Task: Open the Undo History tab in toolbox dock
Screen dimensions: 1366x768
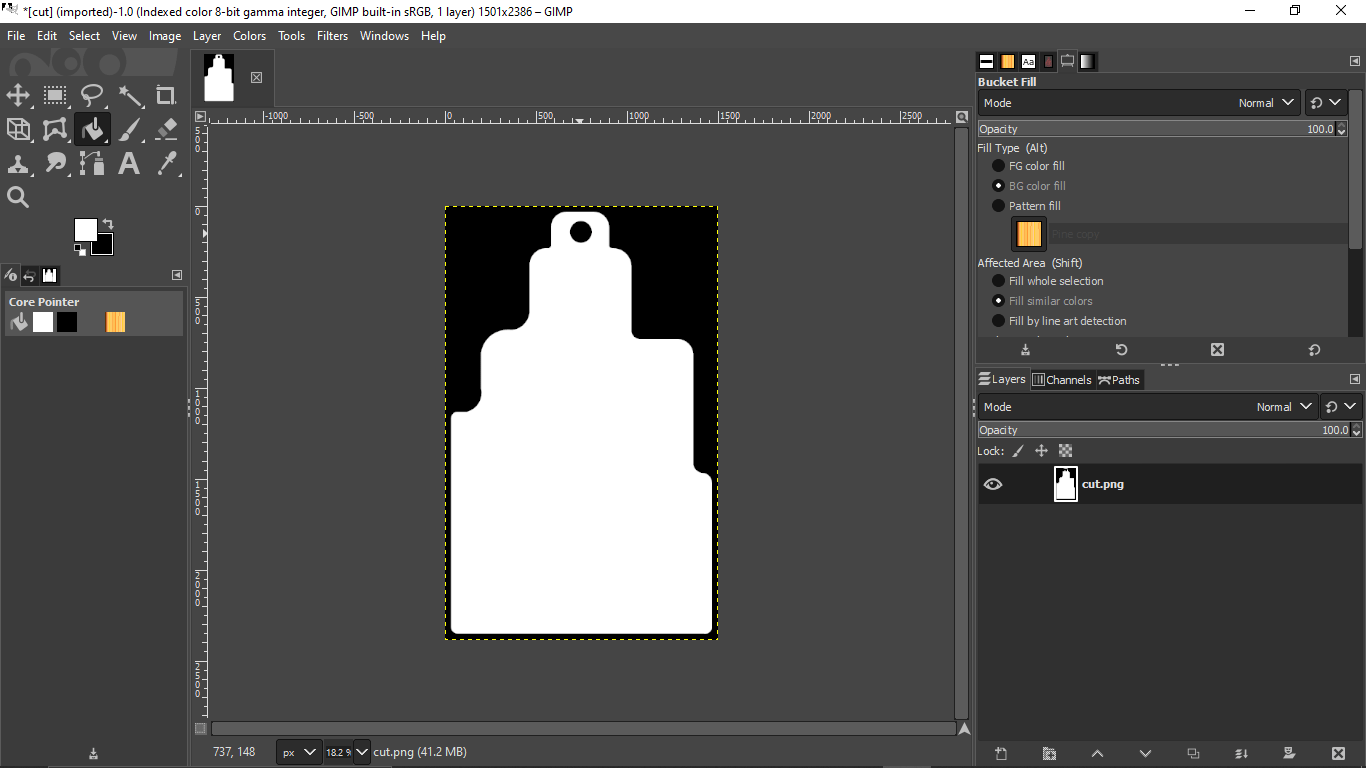Action: pos(30,275)
